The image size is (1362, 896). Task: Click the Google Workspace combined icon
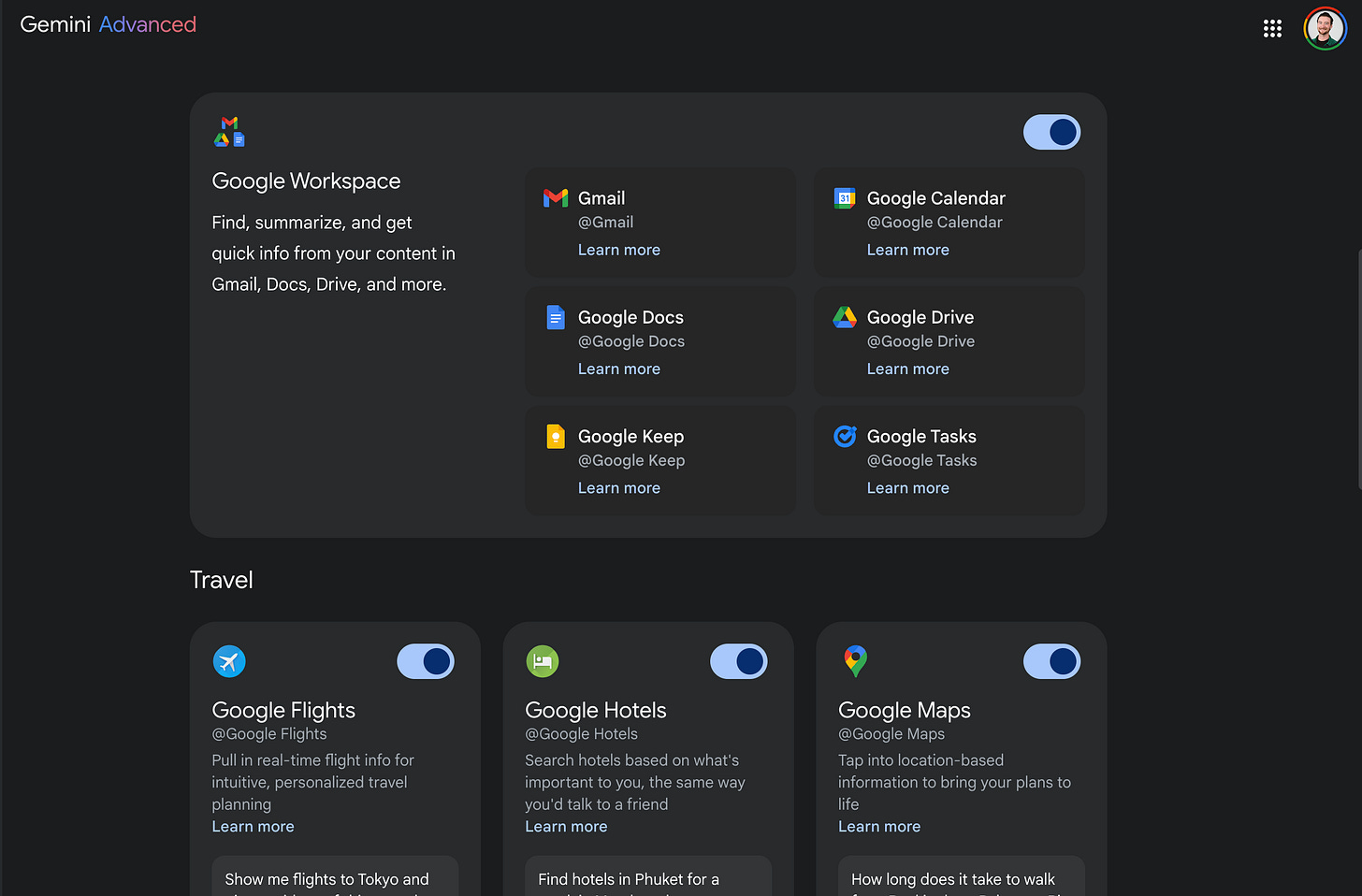point(229,132)
